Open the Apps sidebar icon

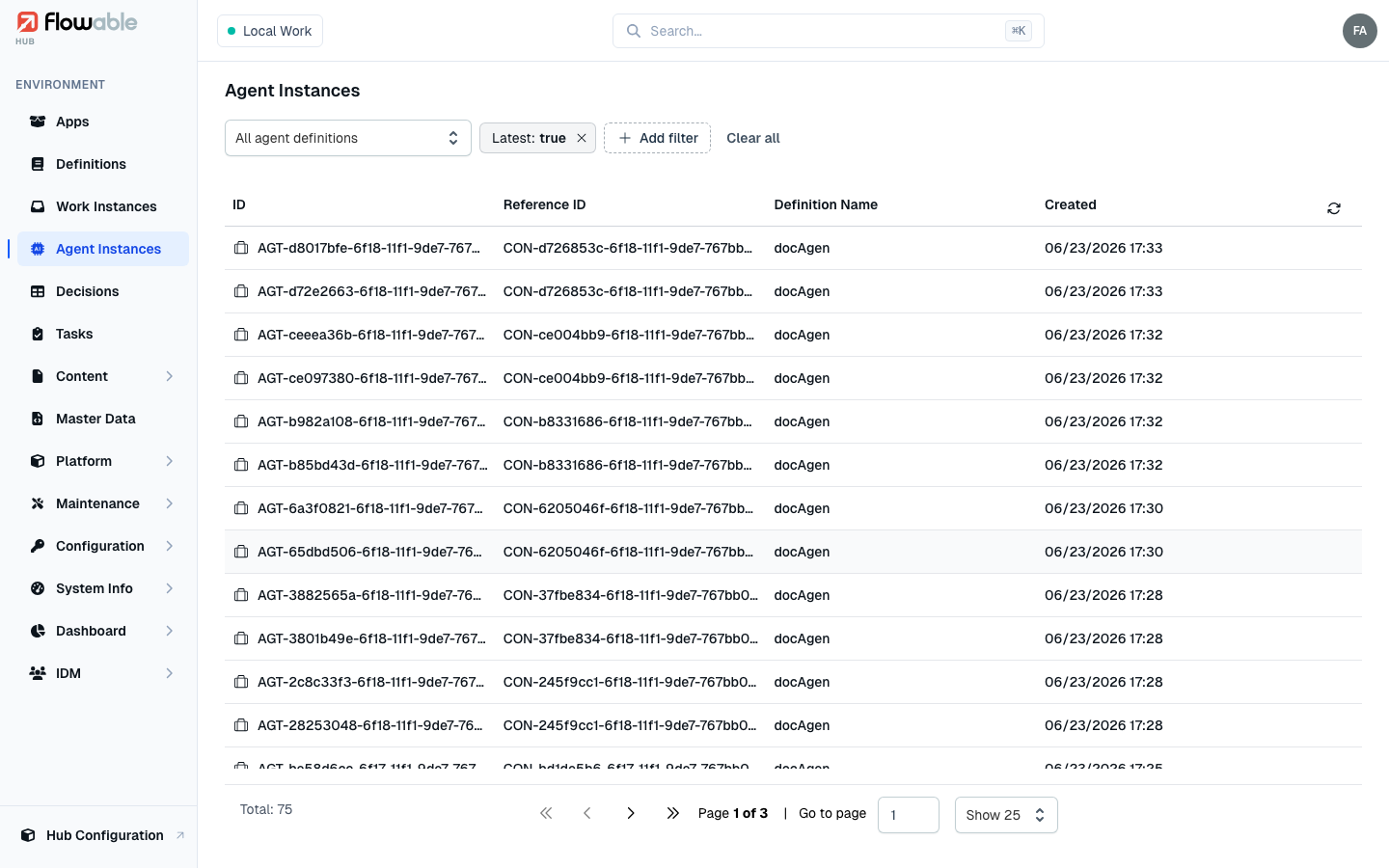(38, 122)
